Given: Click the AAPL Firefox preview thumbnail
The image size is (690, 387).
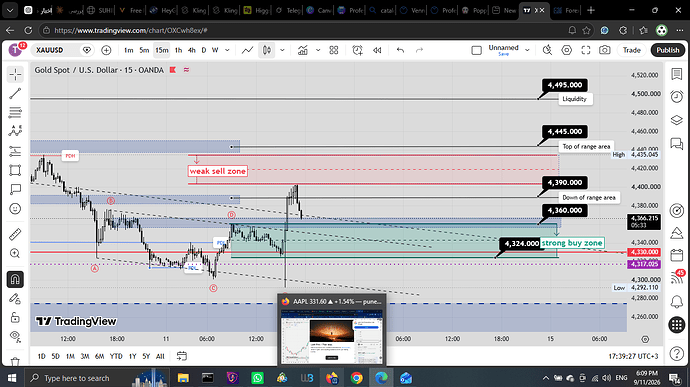Looking at the screenshot, I should tap(332, 336).
